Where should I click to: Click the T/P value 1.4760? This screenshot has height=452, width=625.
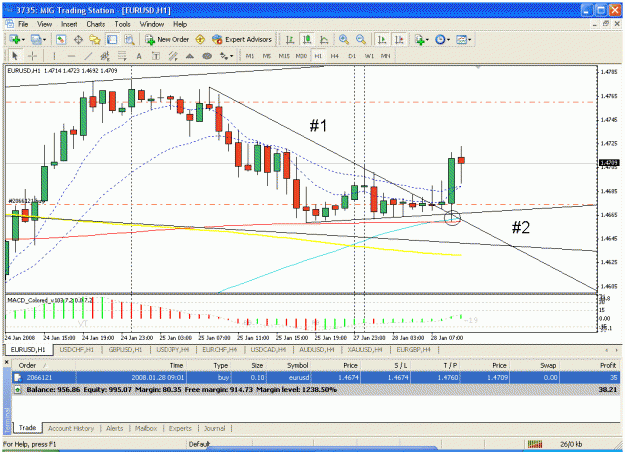(x=448, y=377)
